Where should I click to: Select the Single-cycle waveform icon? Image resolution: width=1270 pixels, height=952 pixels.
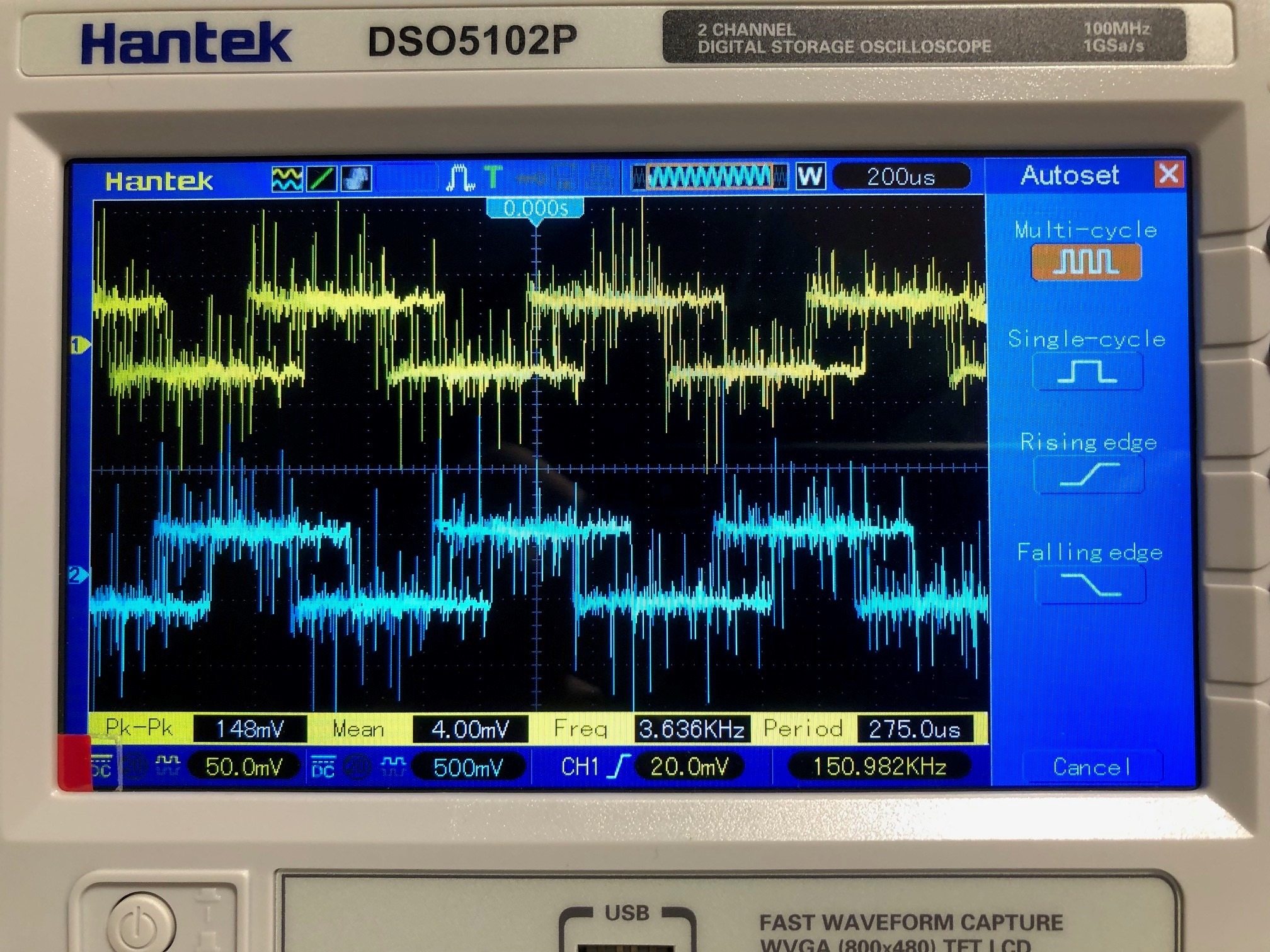coord(1087,371)
